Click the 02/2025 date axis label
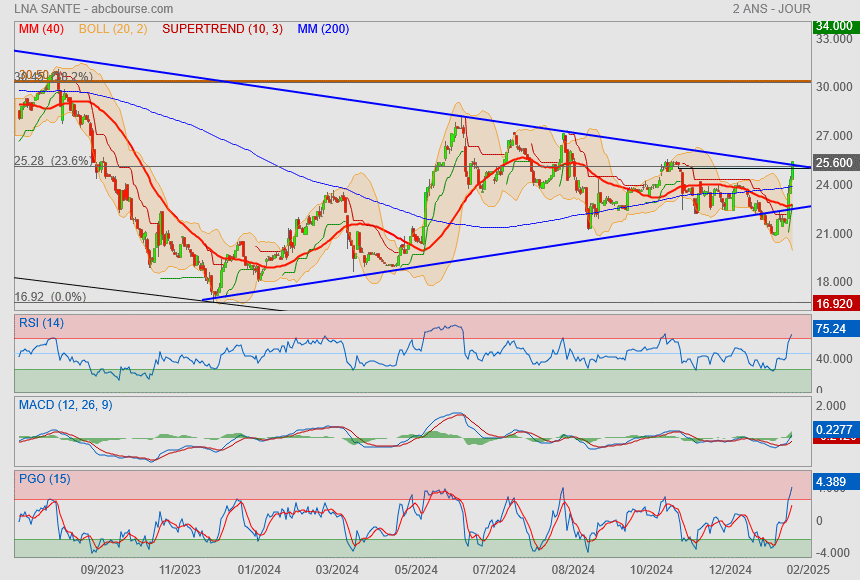Image resolution: width=860 pixels, height=580 pixels. pyautogui.click(x=808, y=570)
